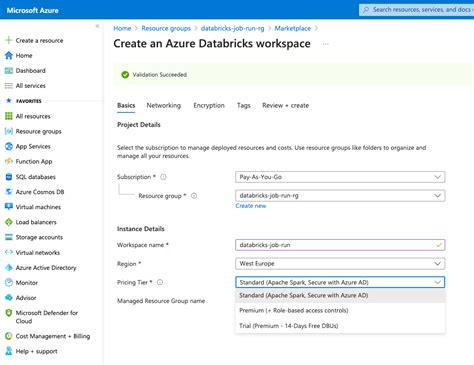
Task: Switch to the Networking tab
Action: click(164, 105)
